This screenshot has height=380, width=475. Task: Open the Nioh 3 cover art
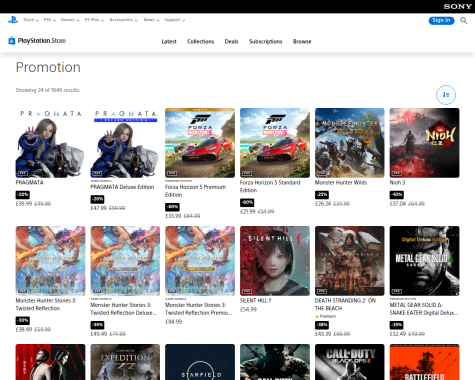[x=424, y=143]
